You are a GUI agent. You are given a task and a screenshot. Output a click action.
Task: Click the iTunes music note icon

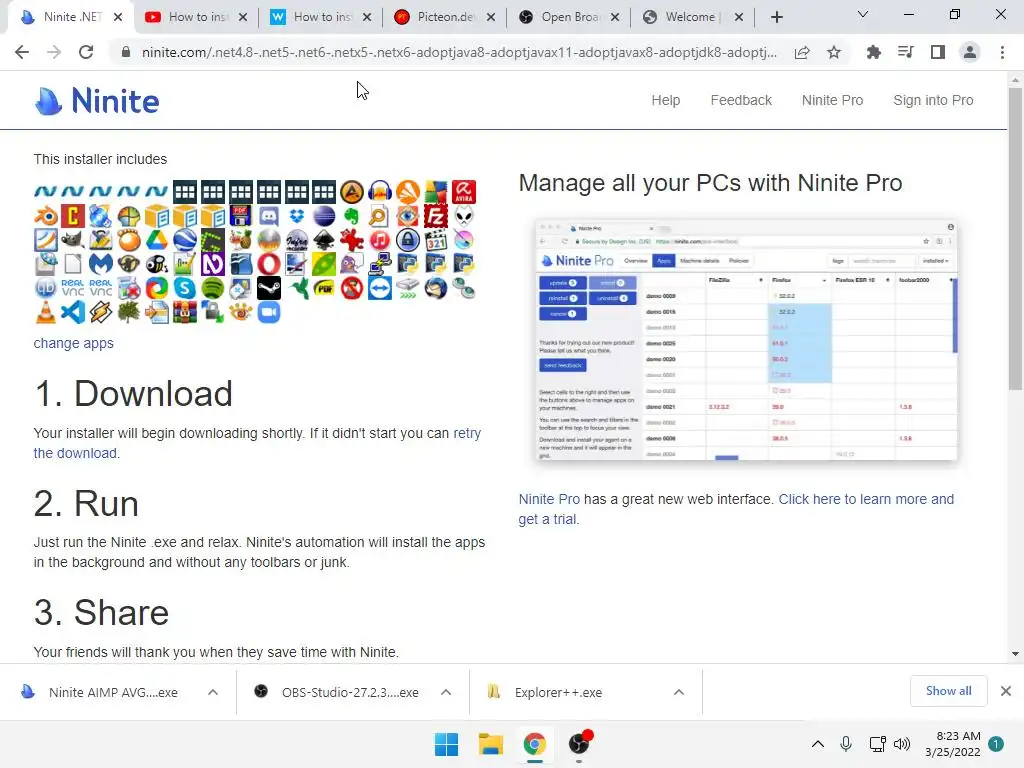coord(380,240)
